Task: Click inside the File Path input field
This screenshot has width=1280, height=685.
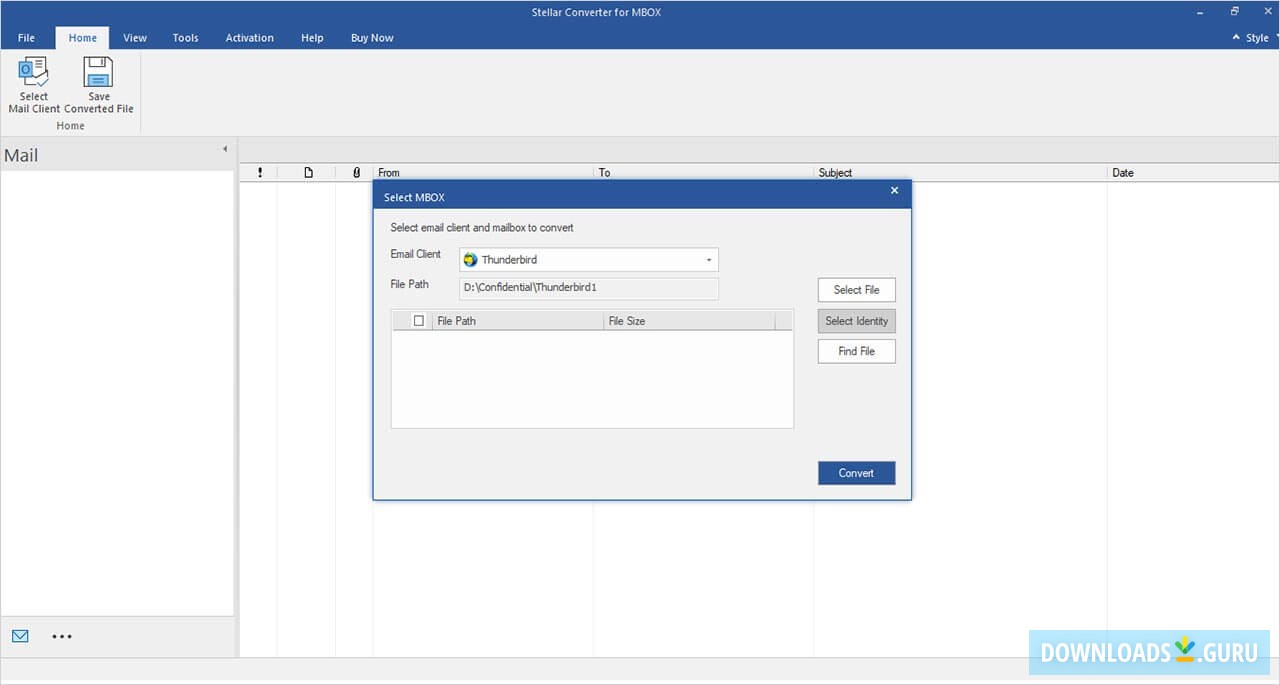Action: 588,288
